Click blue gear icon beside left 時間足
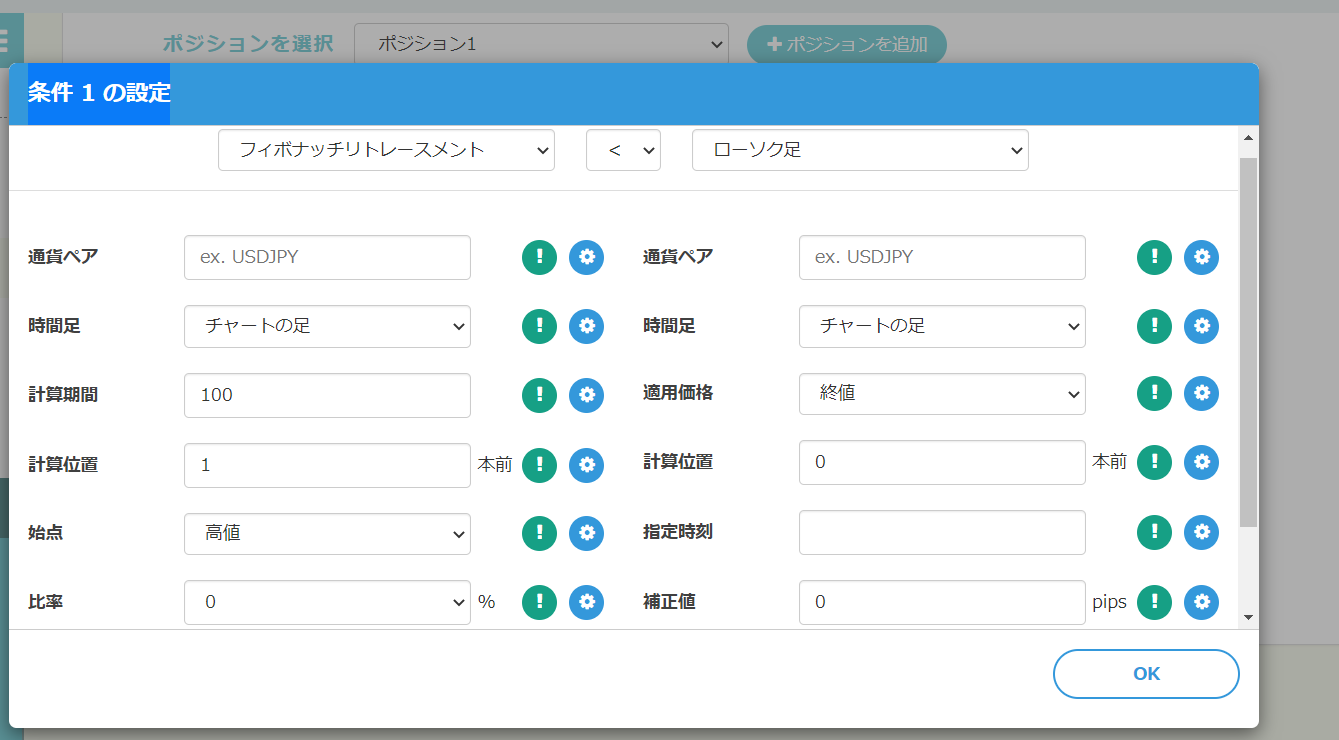Screen dimensions: 1339x740 coord(586,326)
